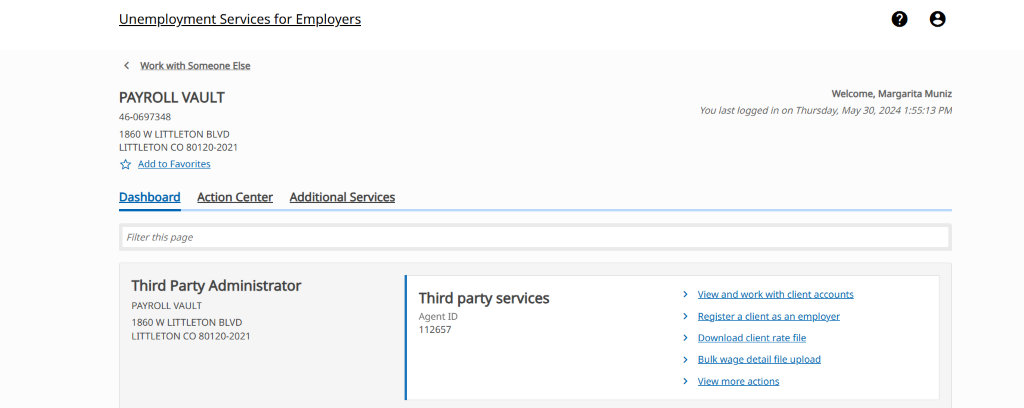This screenshot has height=408, width=1024.
Task: Open Unemployment Services for Employers home link
Action: [240, 20]
